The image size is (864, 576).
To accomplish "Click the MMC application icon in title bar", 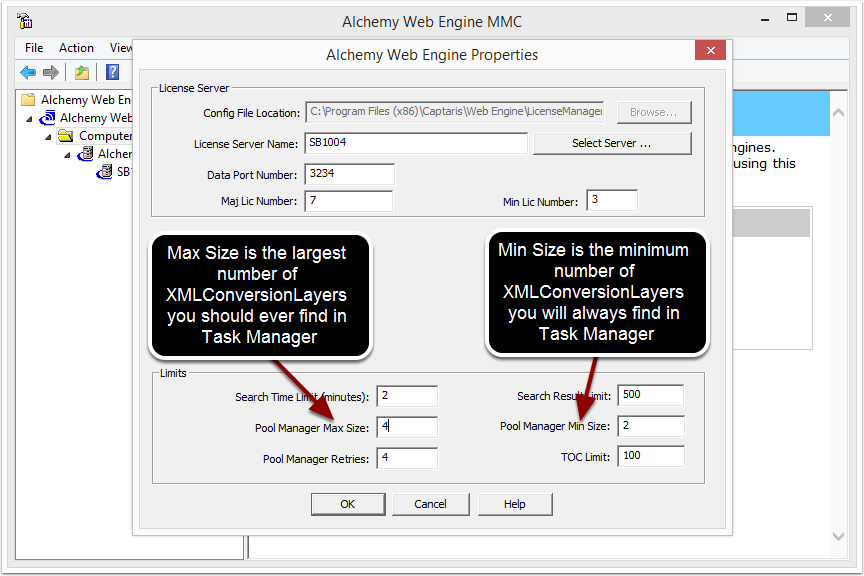I will point(25,21).
